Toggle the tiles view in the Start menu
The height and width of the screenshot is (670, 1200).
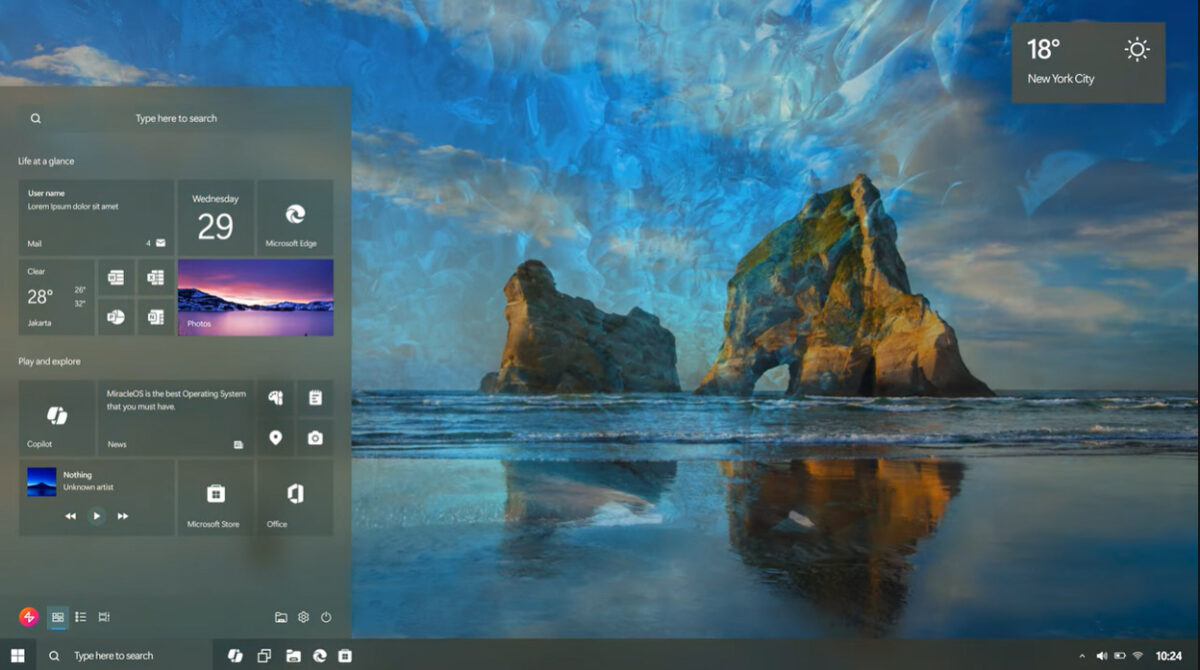coord(58,617)
